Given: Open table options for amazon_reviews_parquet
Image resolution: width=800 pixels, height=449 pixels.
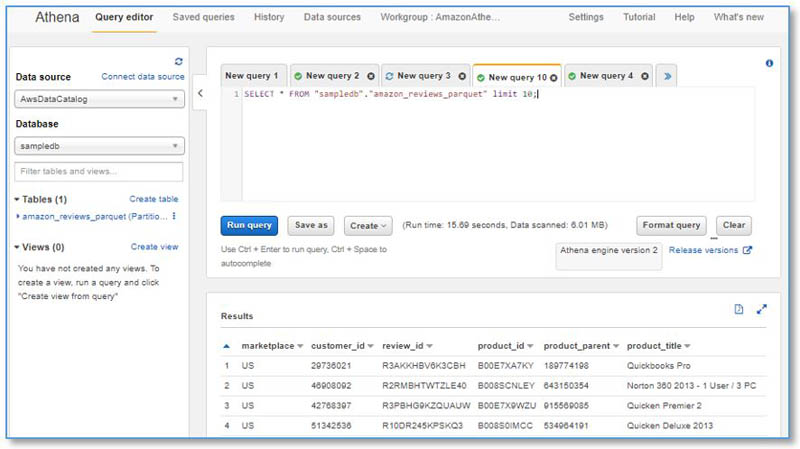Looking at the screenshot, I should [174, 216].
